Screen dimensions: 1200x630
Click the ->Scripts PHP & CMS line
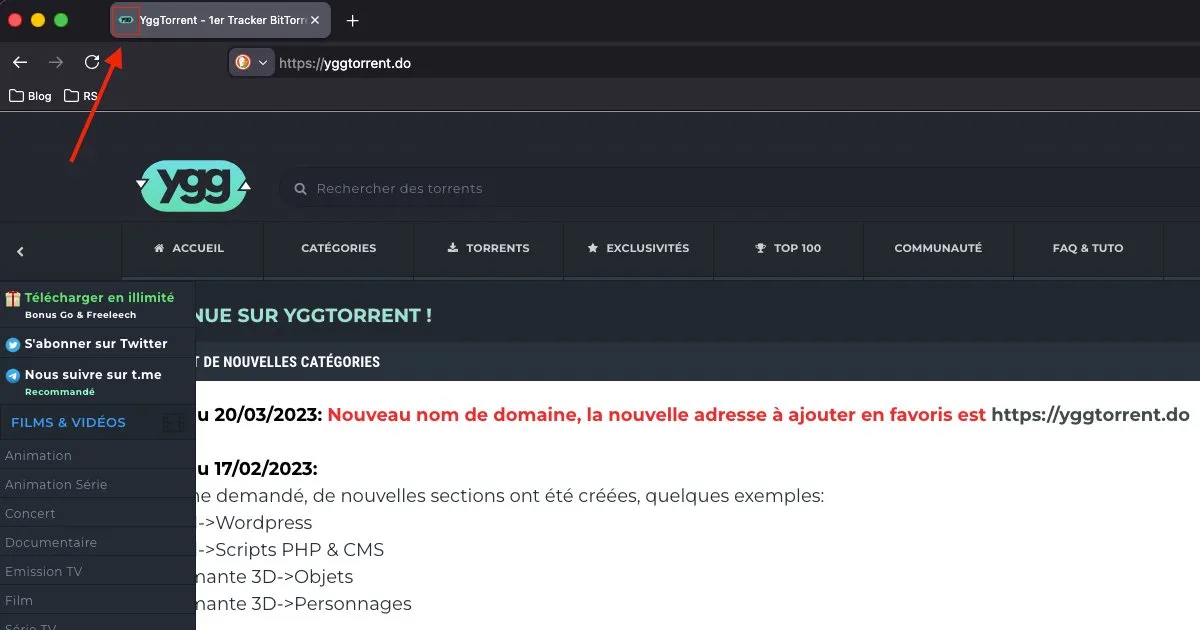point(290,550)
